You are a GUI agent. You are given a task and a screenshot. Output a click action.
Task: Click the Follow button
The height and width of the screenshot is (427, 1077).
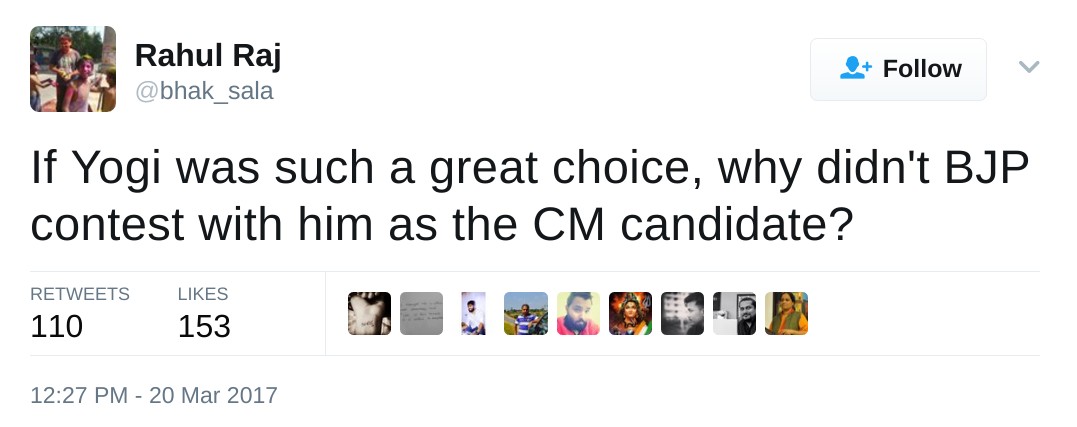coord(898,69)
